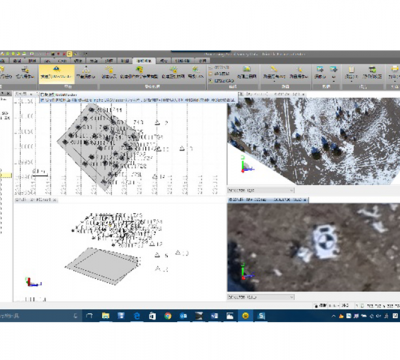Click highlighted quick access toolbar icon
Screen dimensions: 400x360
coord(69,54)
